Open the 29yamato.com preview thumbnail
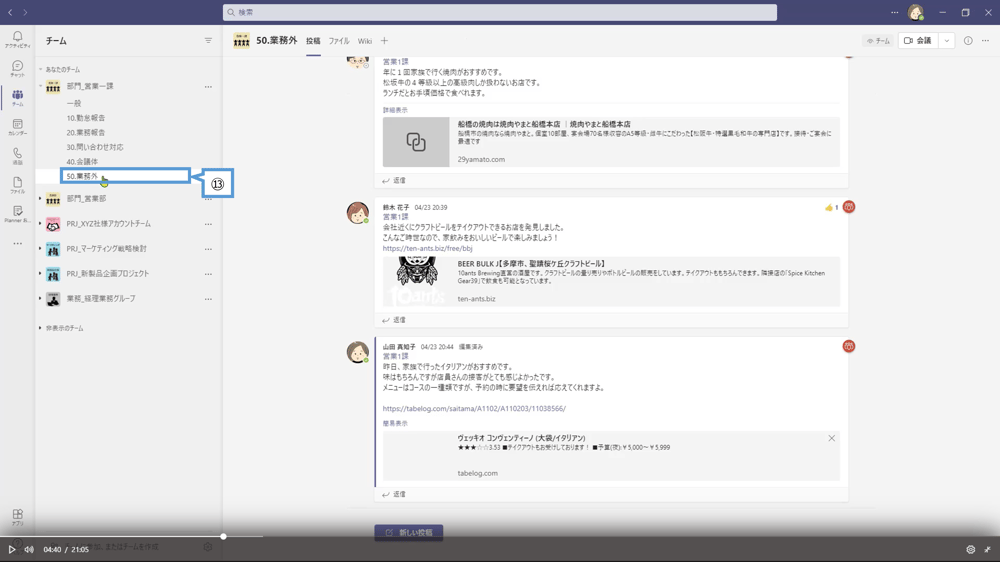The image size is (1000, 562). tap(416, 142)
